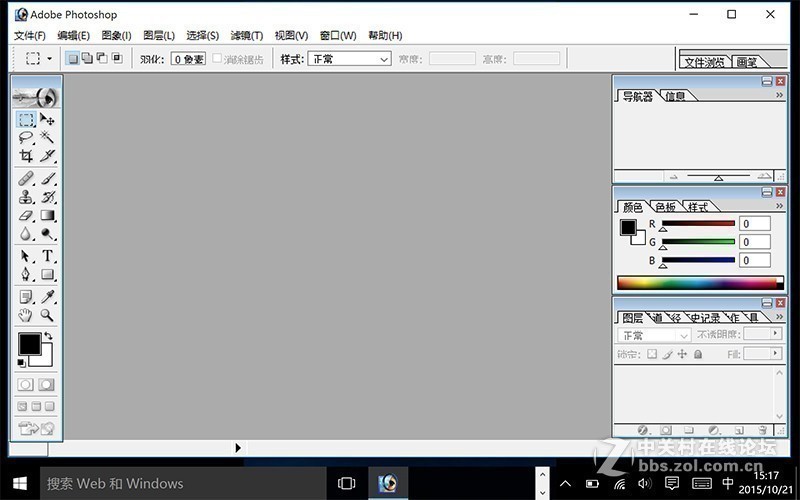
Task: Click the Windows search box on taskbar
Action: (x=183, y=483)
